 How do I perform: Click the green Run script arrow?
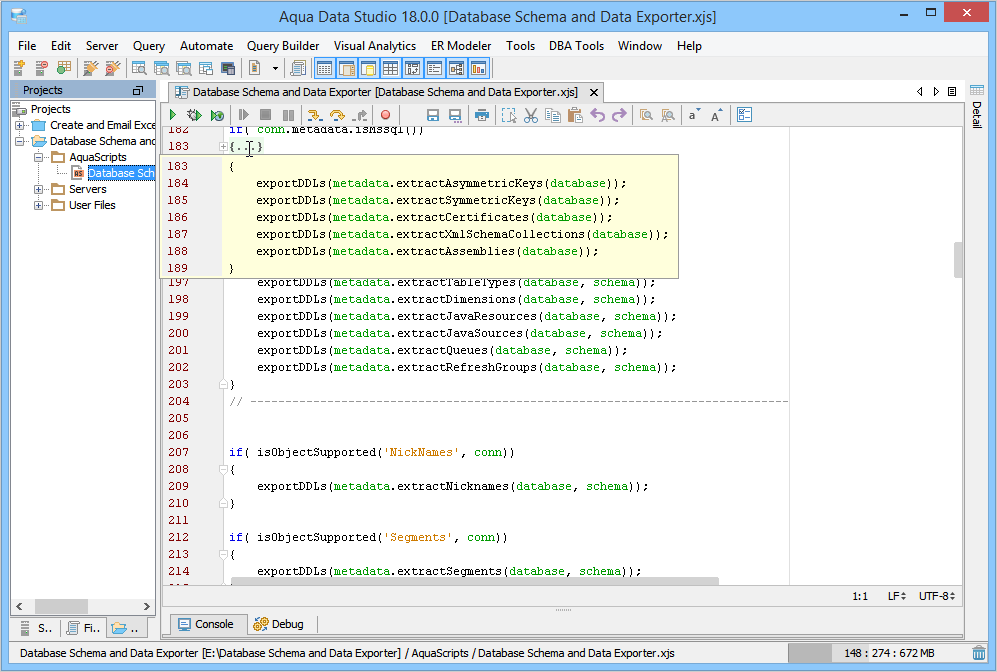(173, 115)
